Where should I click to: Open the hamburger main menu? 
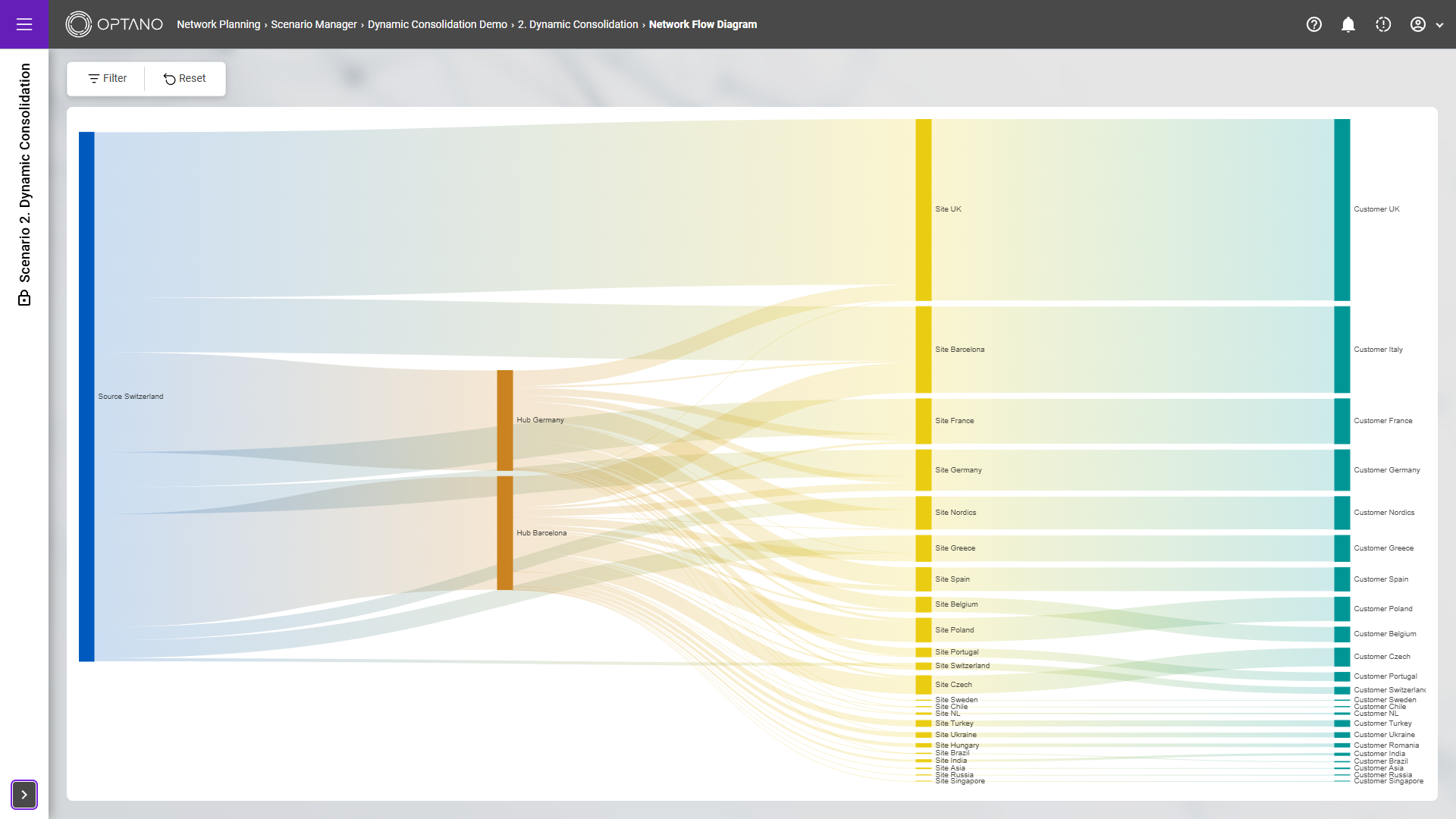24,24
